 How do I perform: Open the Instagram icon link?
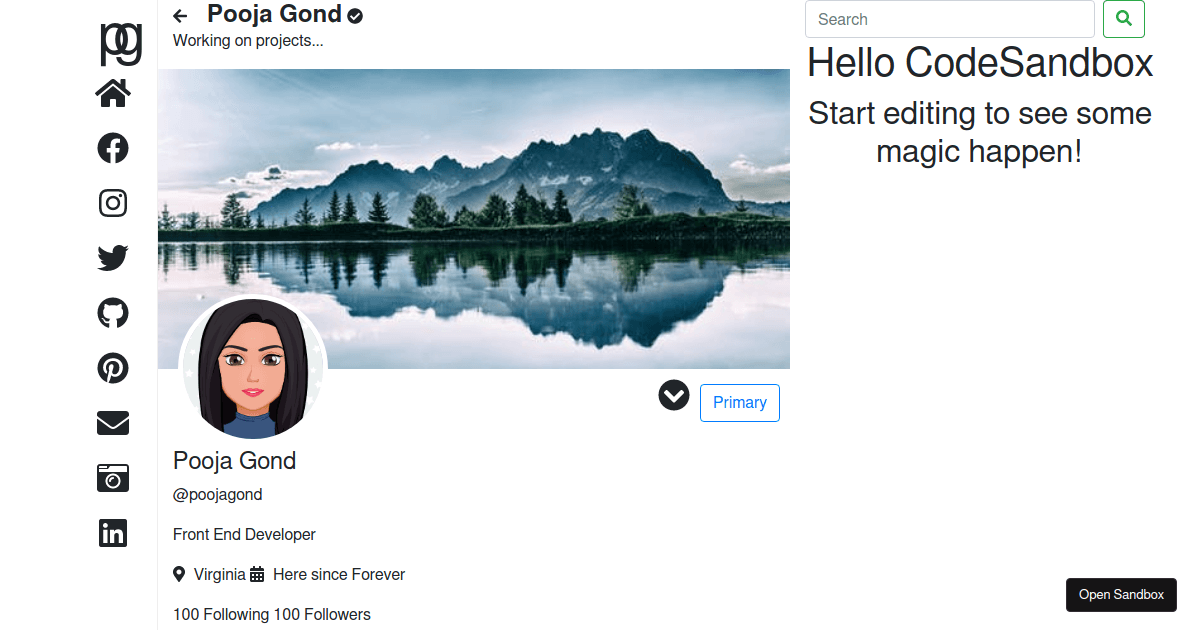point(113,203)
